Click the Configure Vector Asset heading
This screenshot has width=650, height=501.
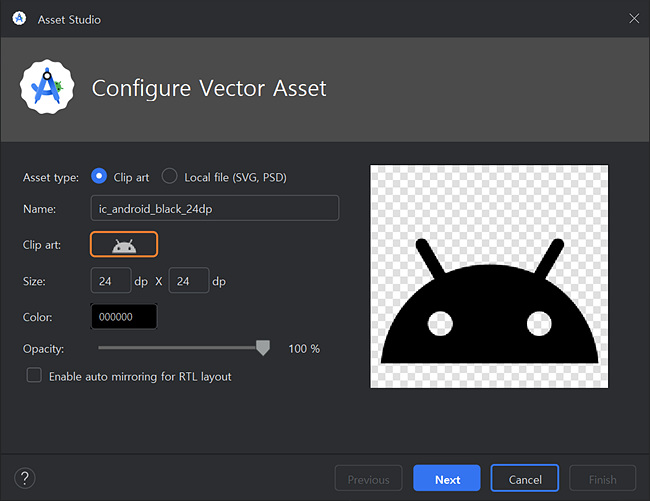209,88
